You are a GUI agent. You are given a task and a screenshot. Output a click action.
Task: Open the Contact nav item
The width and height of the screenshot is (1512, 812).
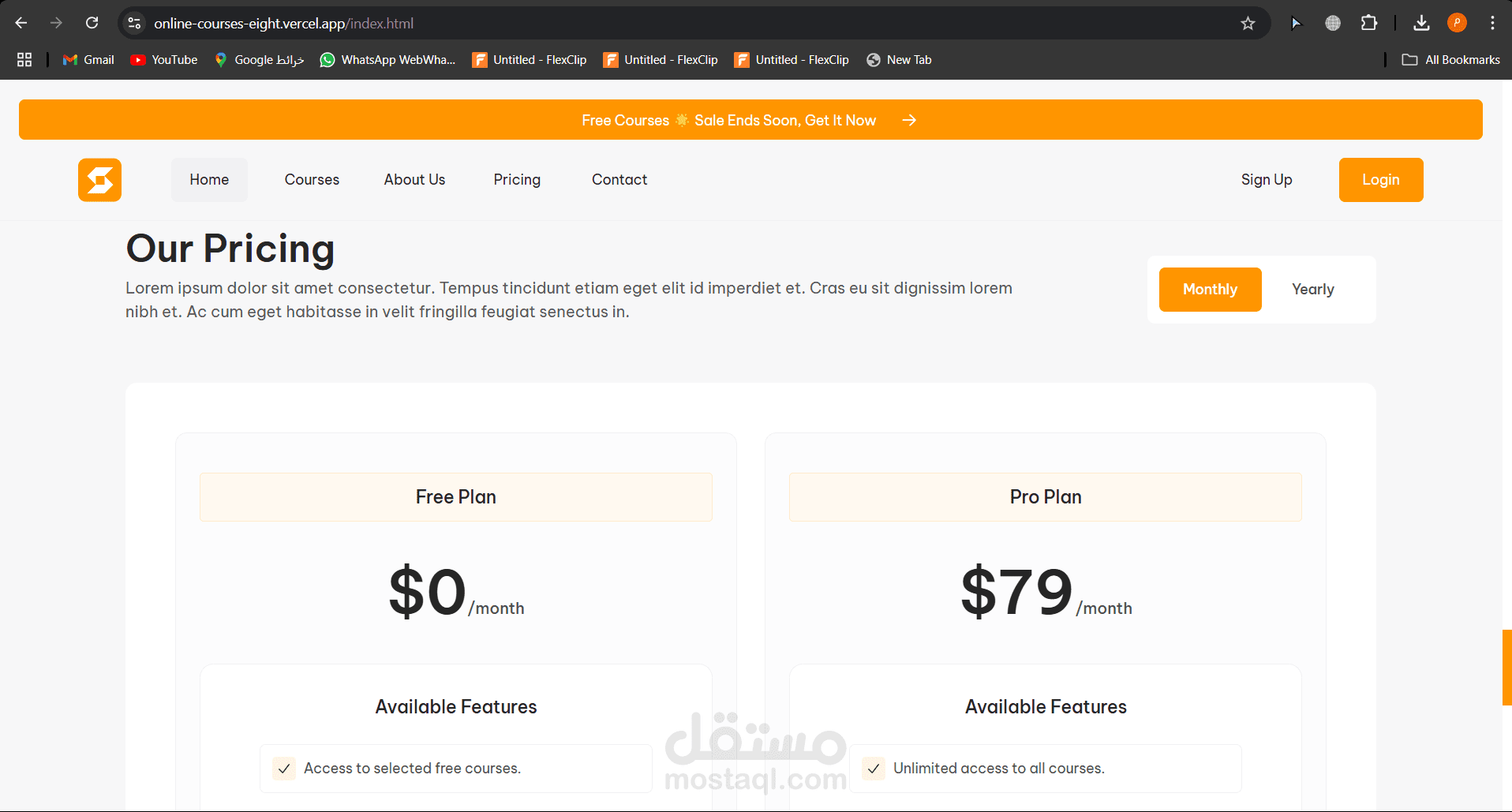(619, 180)
